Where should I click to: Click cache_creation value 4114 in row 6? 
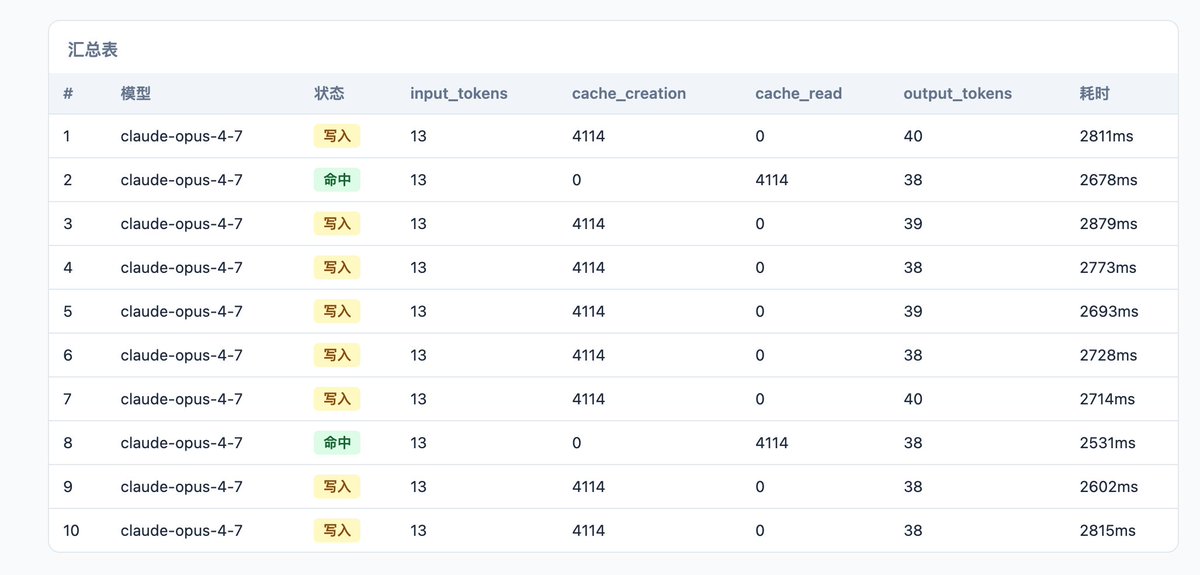(588, 355)
